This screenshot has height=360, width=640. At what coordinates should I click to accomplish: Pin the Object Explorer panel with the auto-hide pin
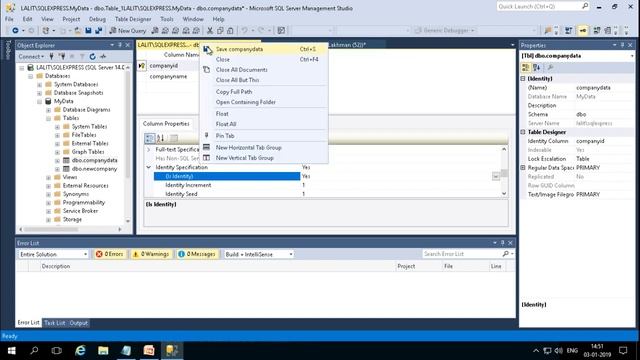[120, 45]
